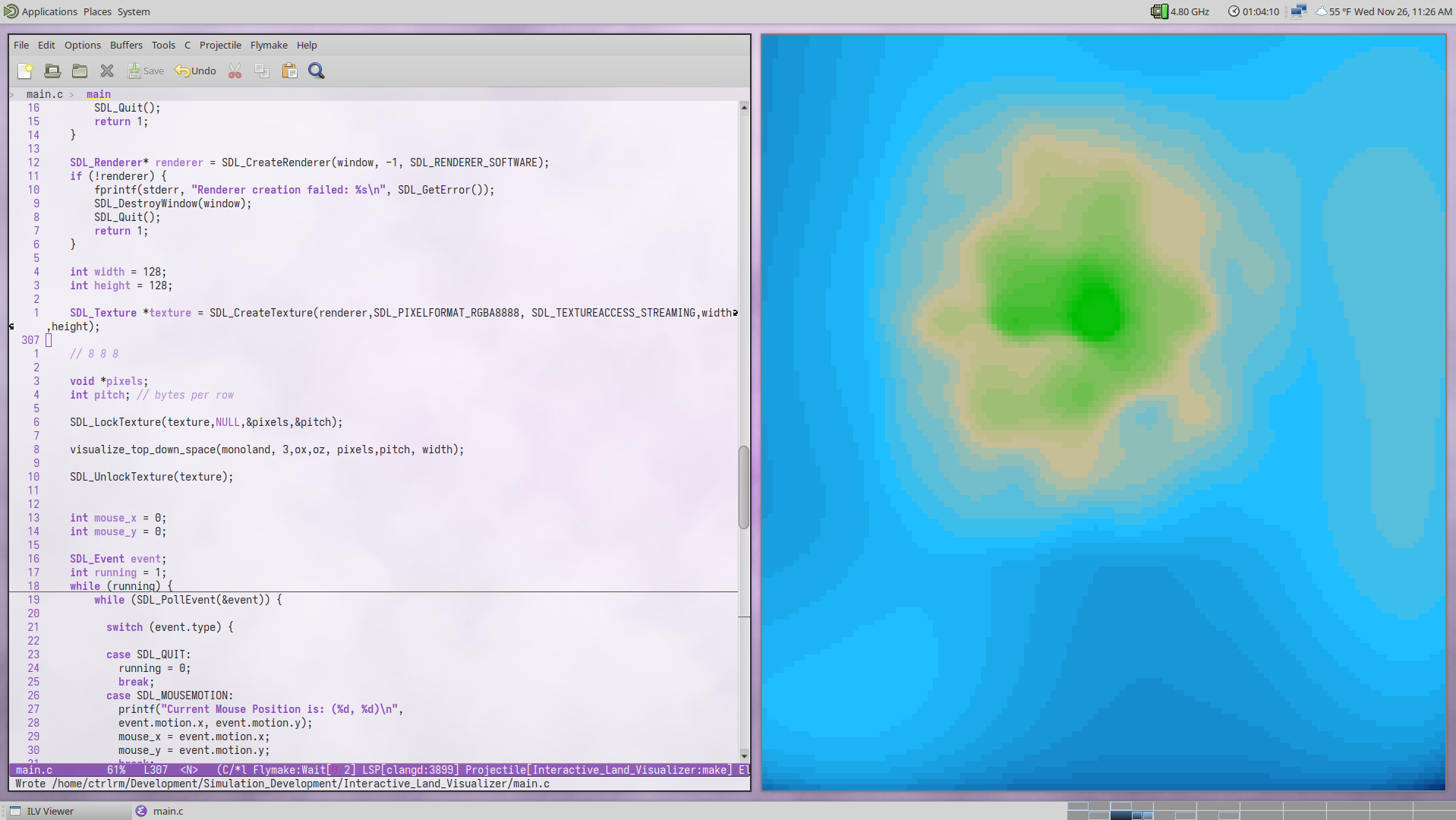Click the weather icon in the top panel
The image size is (1456, 820).
[1322, 11]
